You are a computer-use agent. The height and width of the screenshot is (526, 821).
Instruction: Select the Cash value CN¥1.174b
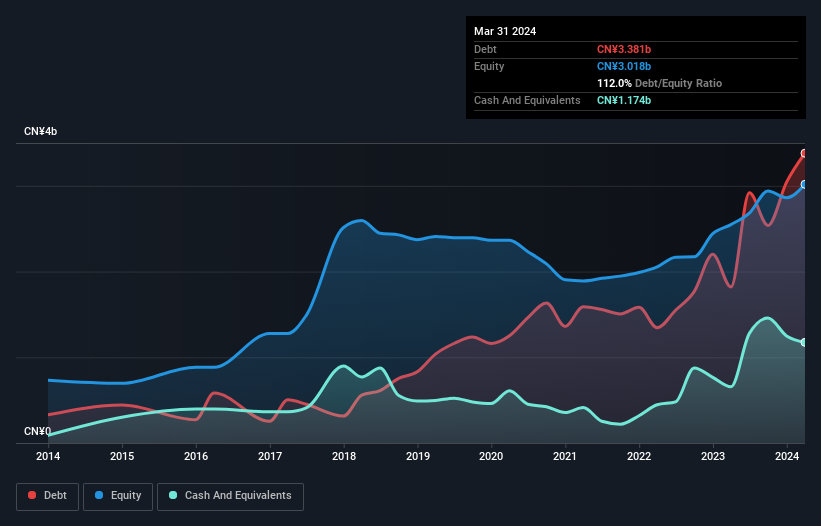[x=624, y=100]
